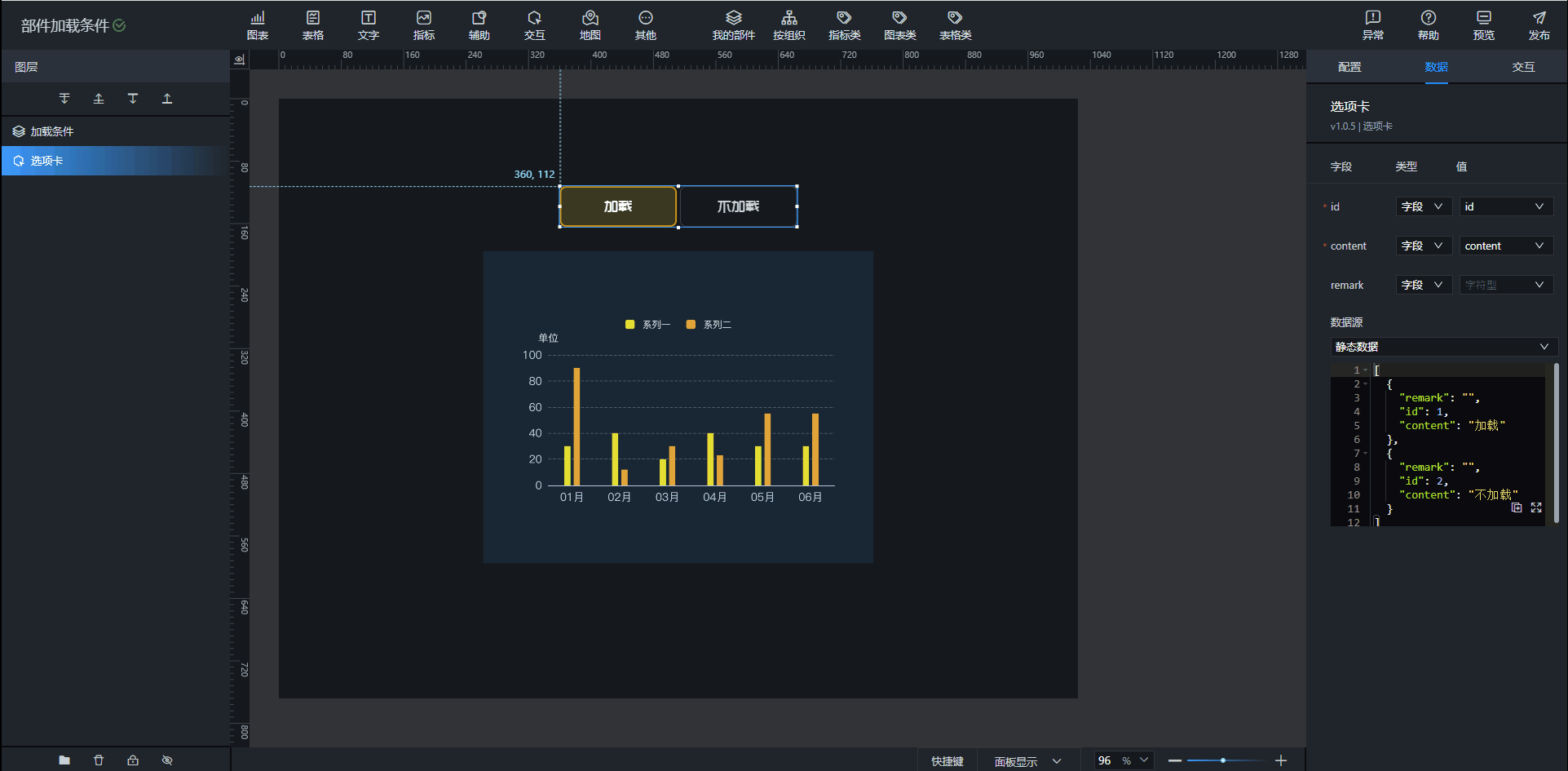The height and width of the screenshot is (771, 1568).
Task: Click the 发布 publish icon
Action: pos(1539,25)
